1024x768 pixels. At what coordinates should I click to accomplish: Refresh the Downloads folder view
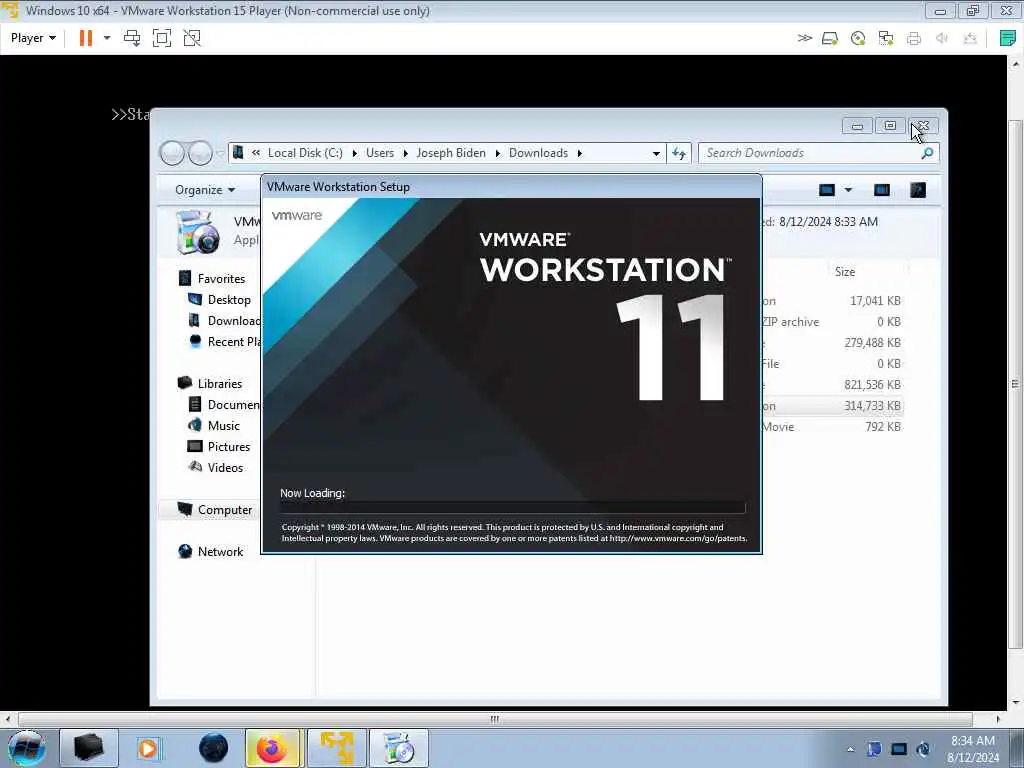pos(679,153)
